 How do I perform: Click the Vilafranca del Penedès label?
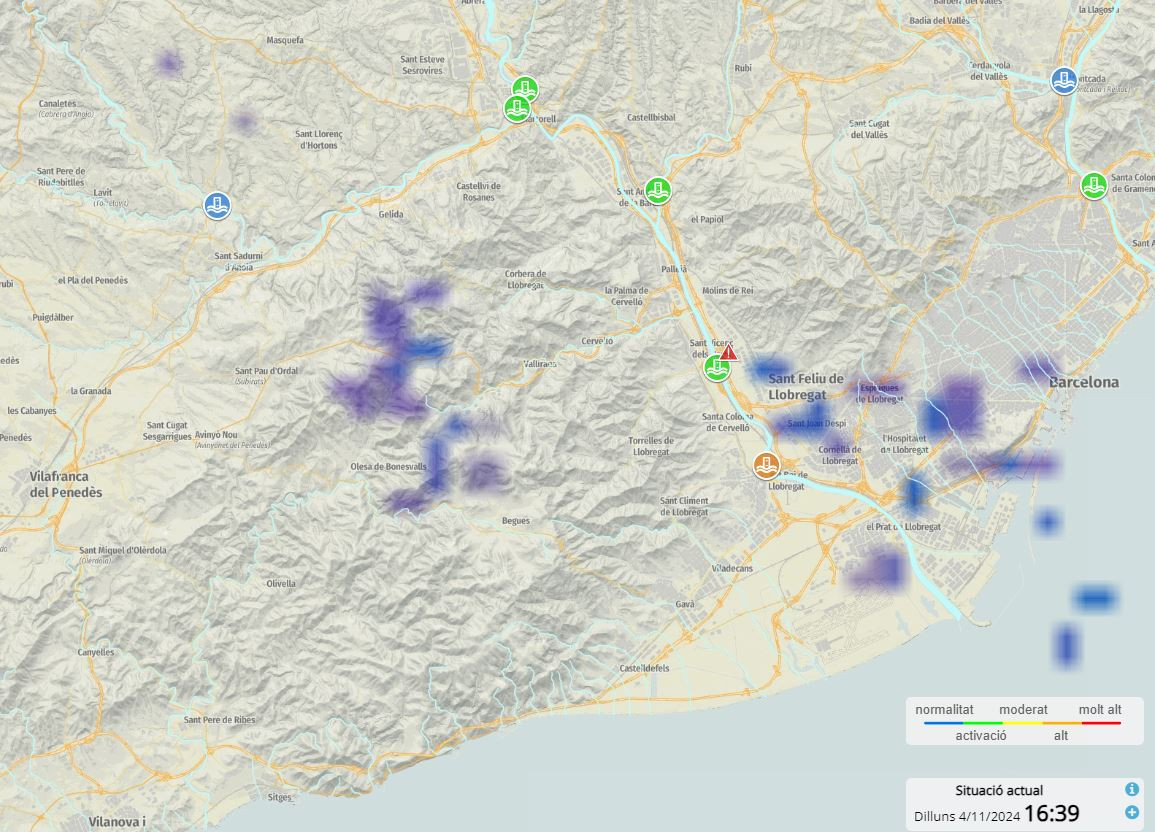click(66, 484)
